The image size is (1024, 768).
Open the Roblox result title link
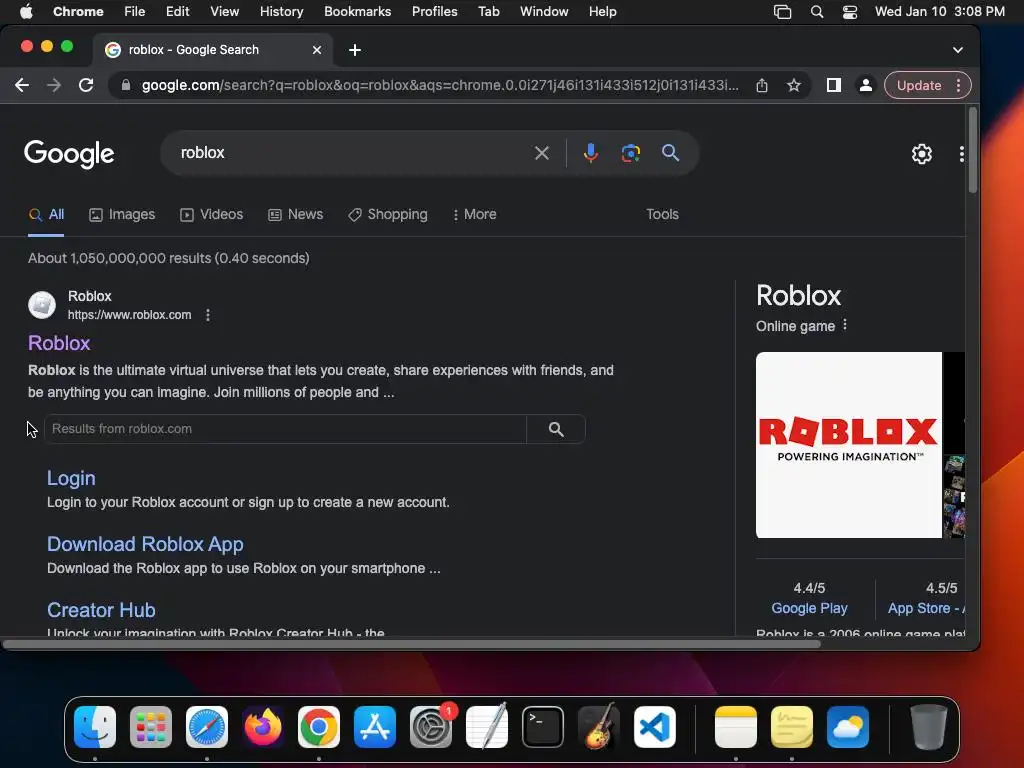[x=59, y=344]
